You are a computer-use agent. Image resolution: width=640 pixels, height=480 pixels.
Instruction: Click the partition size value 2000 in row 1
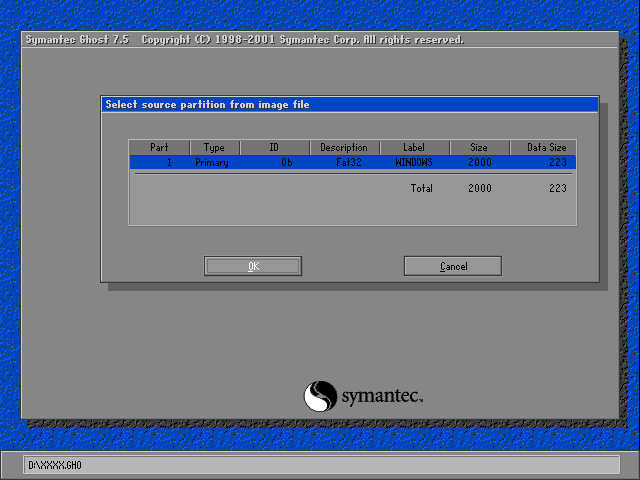tap(480, 162)
